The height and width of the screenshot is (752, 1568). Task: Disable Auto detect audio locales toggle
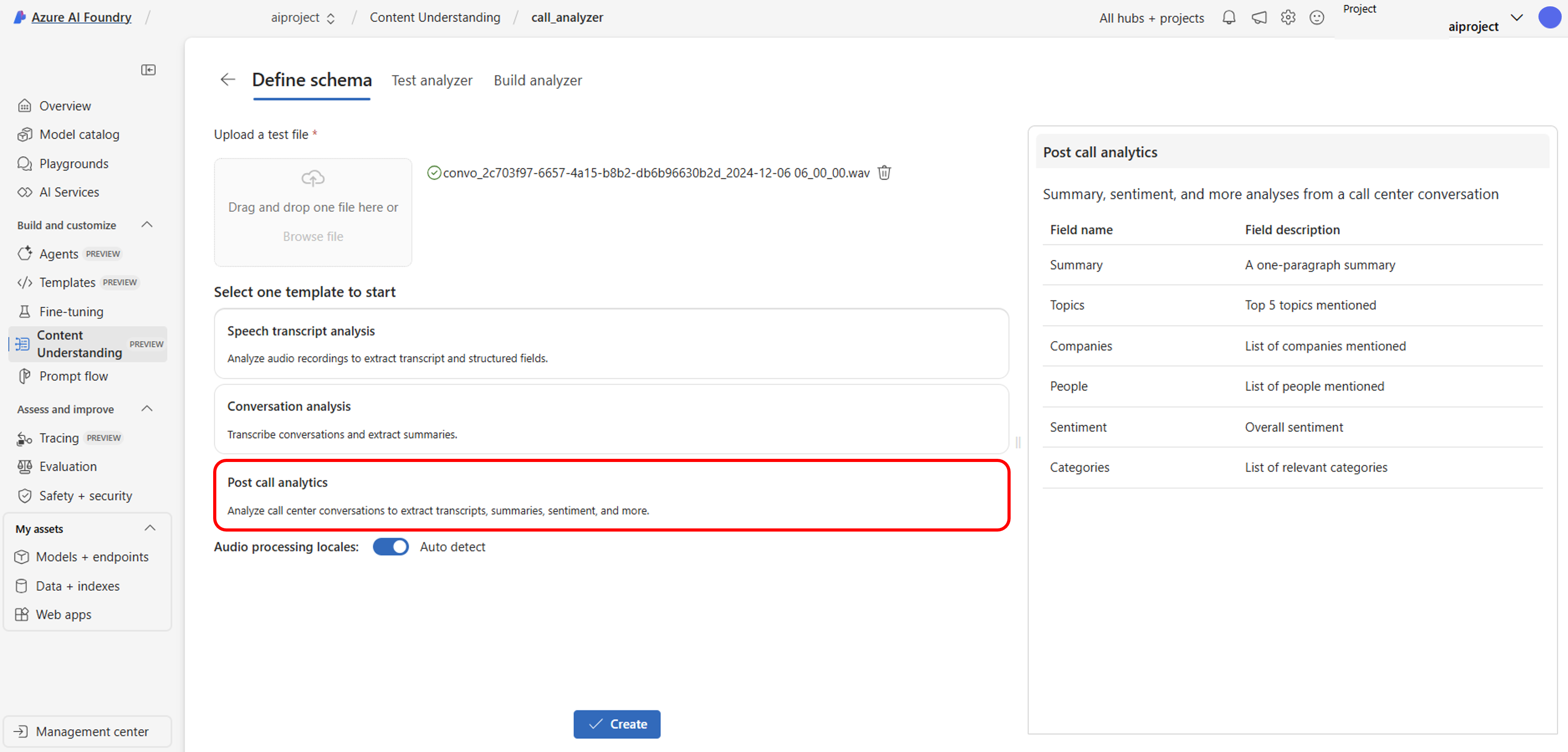390,547
